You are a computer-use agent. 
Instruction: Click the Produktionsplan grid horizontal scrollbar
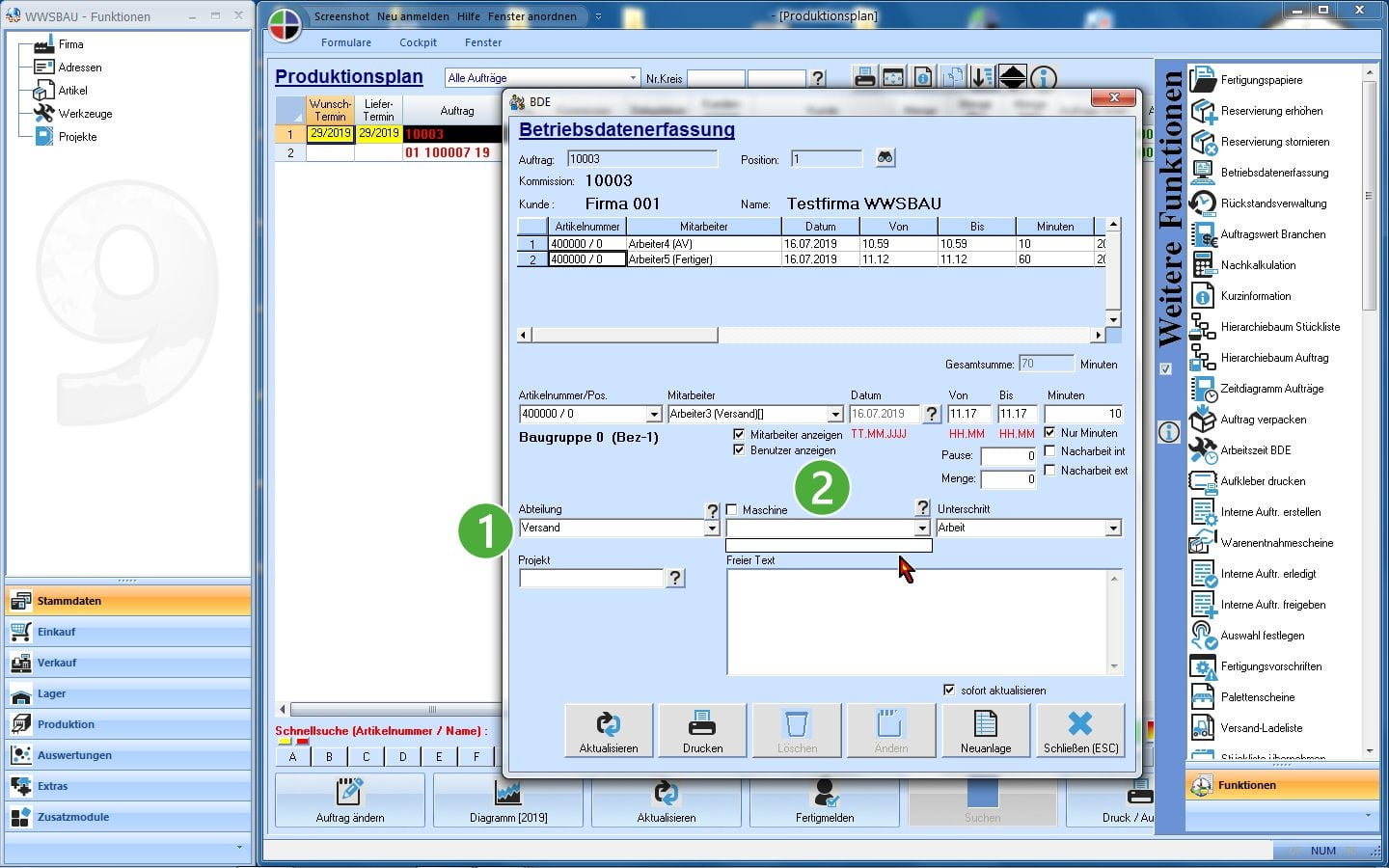point(432,709)
